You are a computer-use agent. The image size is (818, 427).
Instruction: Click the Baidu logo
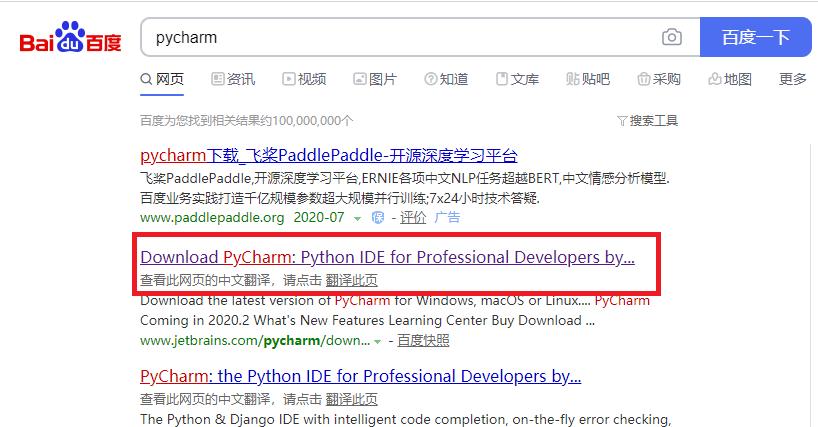(70, 37)
